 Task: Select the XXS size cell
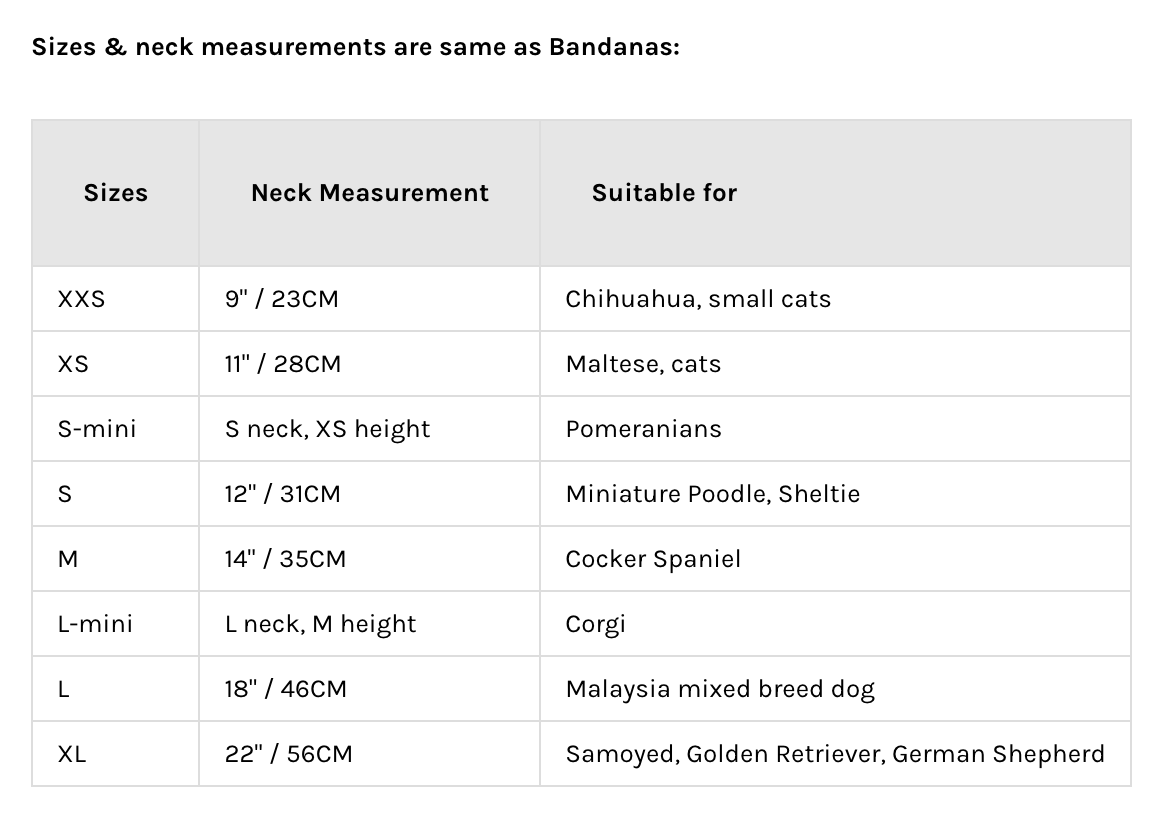81,299
